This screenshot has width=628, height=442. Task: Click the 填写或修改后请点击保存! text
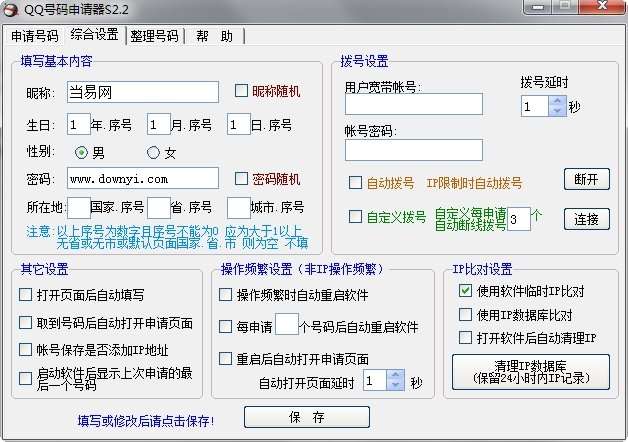tap(146, 421)
